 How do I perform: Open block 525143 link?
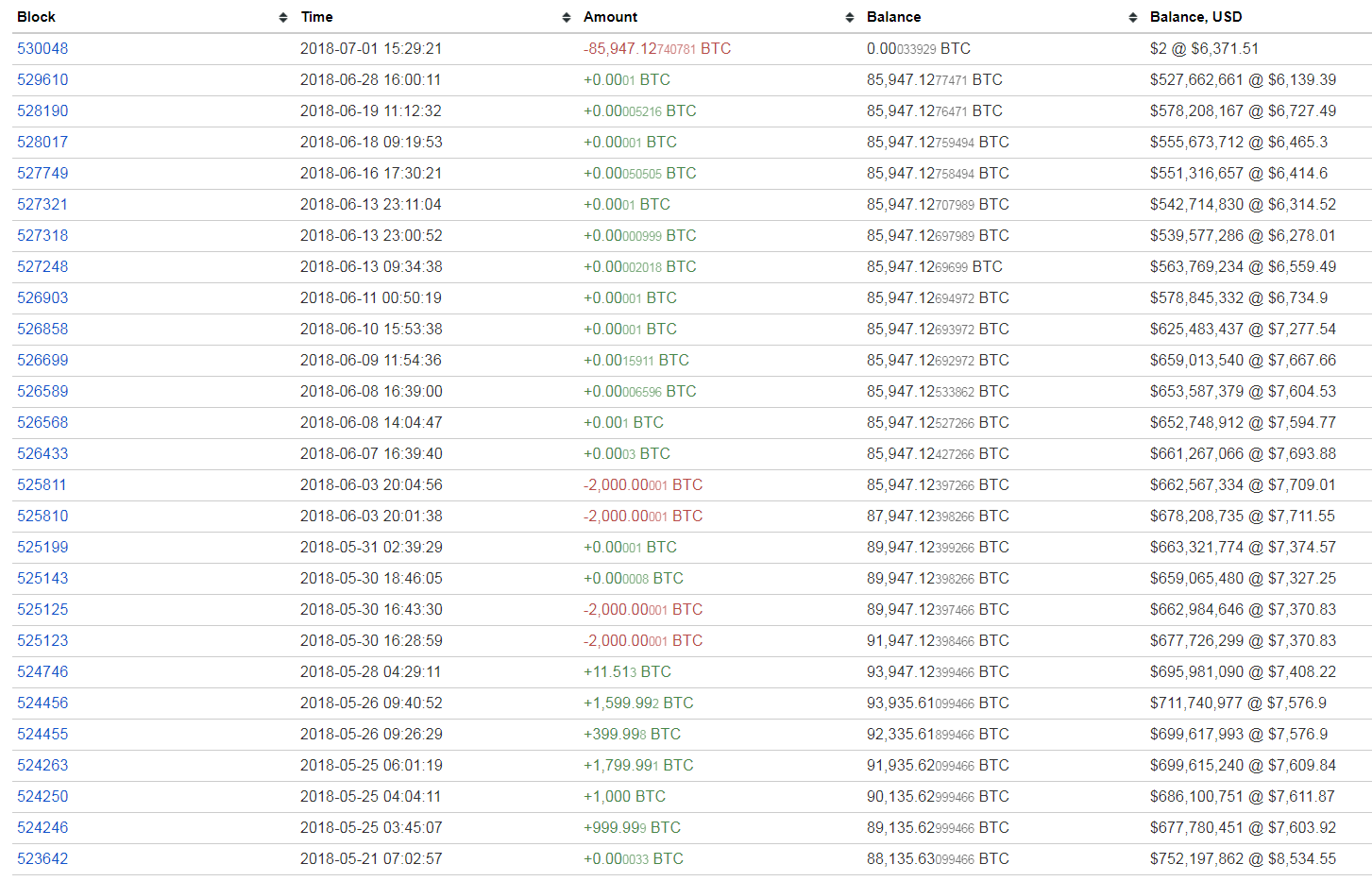coord(42,579)
